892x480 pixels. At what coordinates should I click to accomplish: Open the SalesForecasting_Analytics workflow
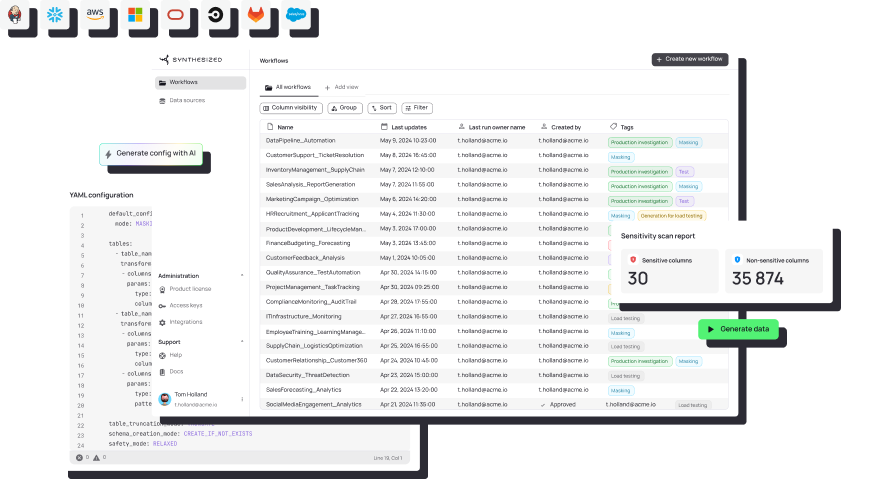coord(303,390)
